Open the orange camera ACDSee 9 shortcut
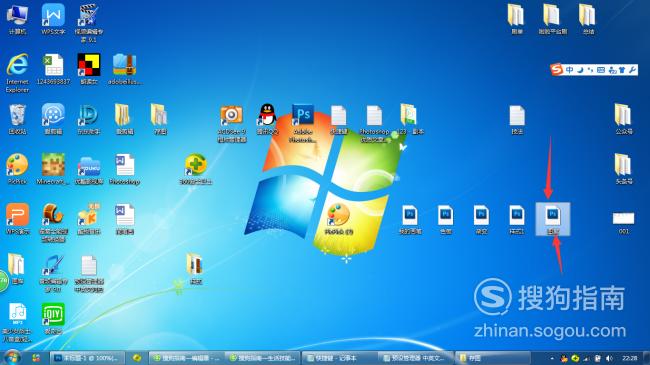The height and width of the screenshot is (365, 650). click(232, 123)
